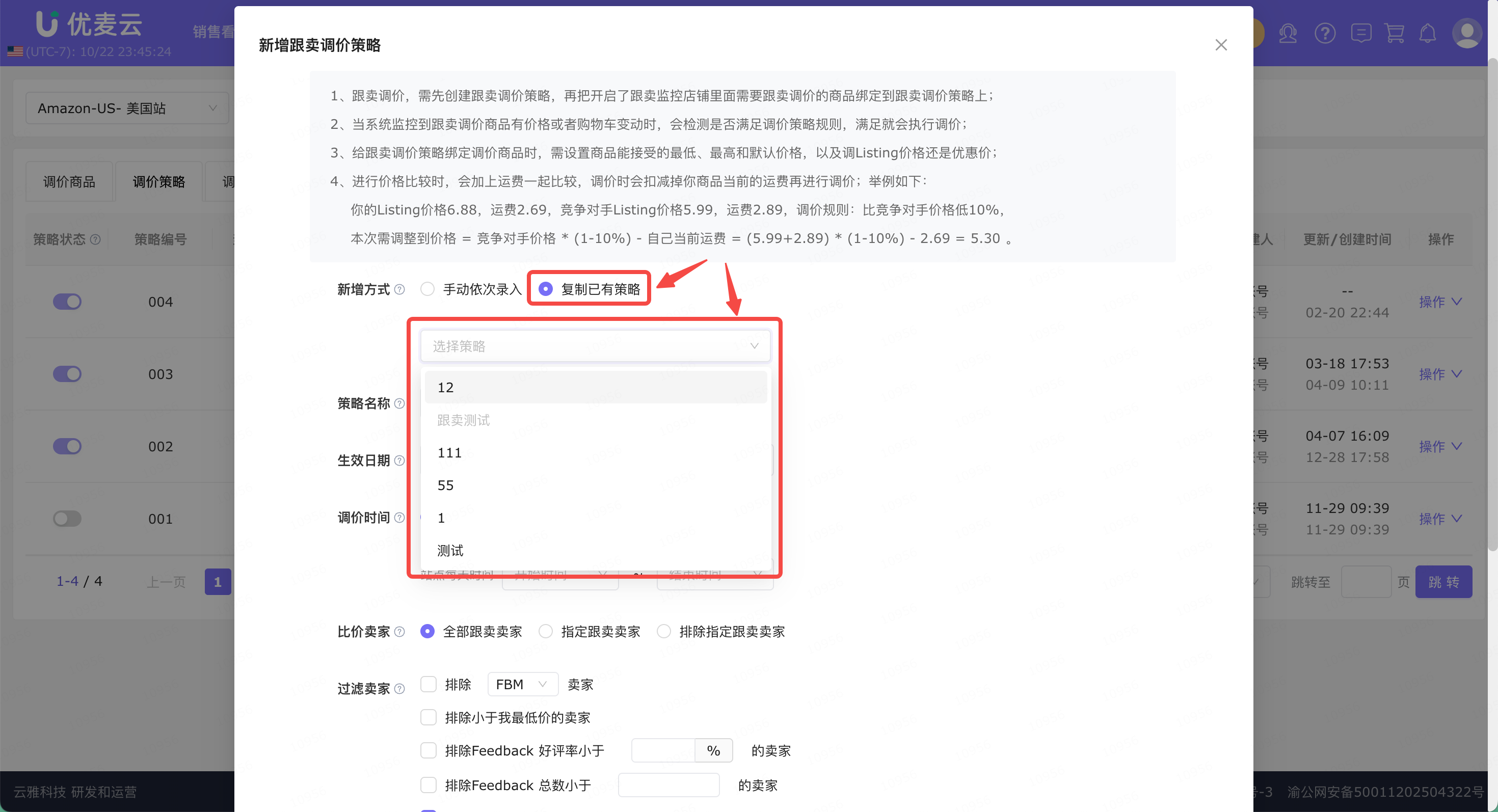Toggle strategy 004 status switch

[67, 302]
